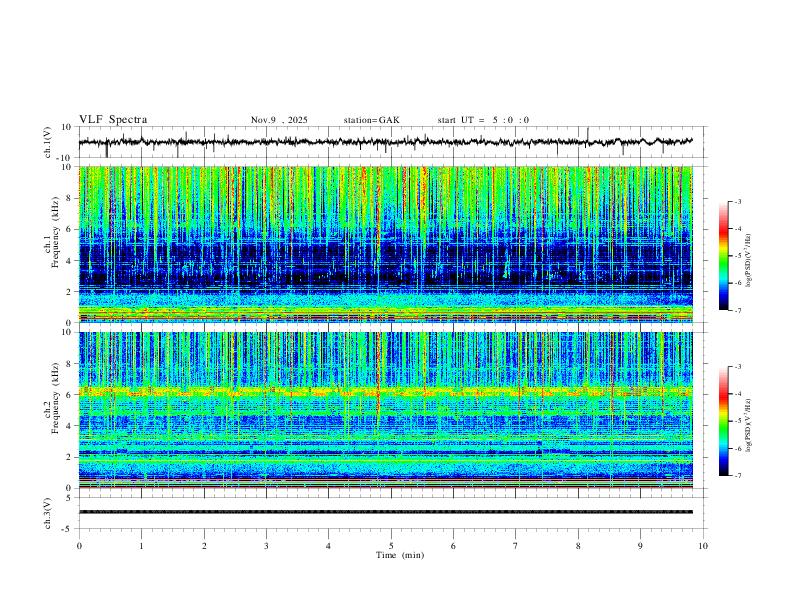Click the "-3" tick on ch.1 colorbar
The width and height of the screenshot is (792, 612).
(x=737, y=201)
